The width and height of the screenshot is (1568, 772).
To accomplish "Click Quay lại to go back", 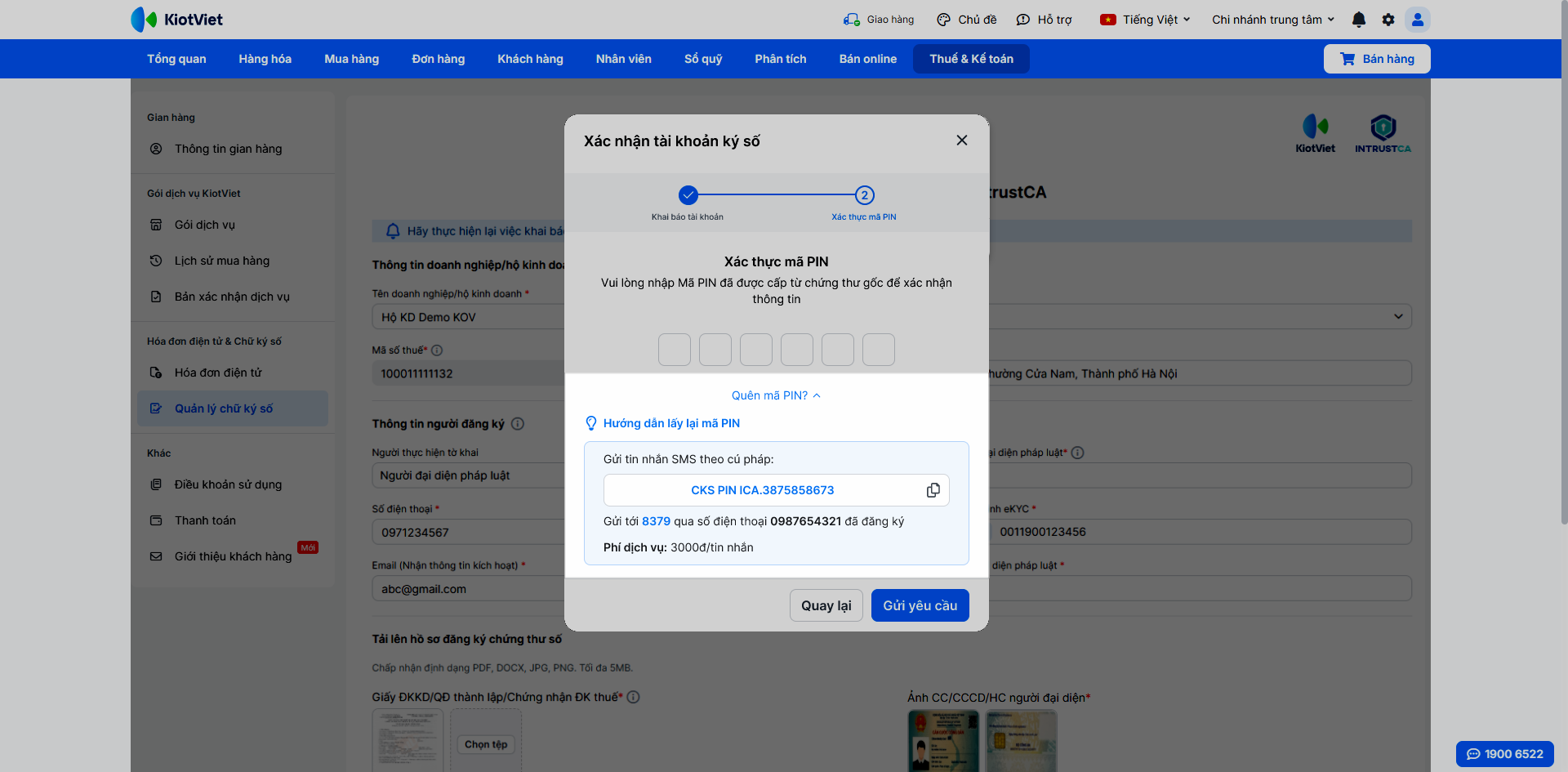I will coord(826,605).
